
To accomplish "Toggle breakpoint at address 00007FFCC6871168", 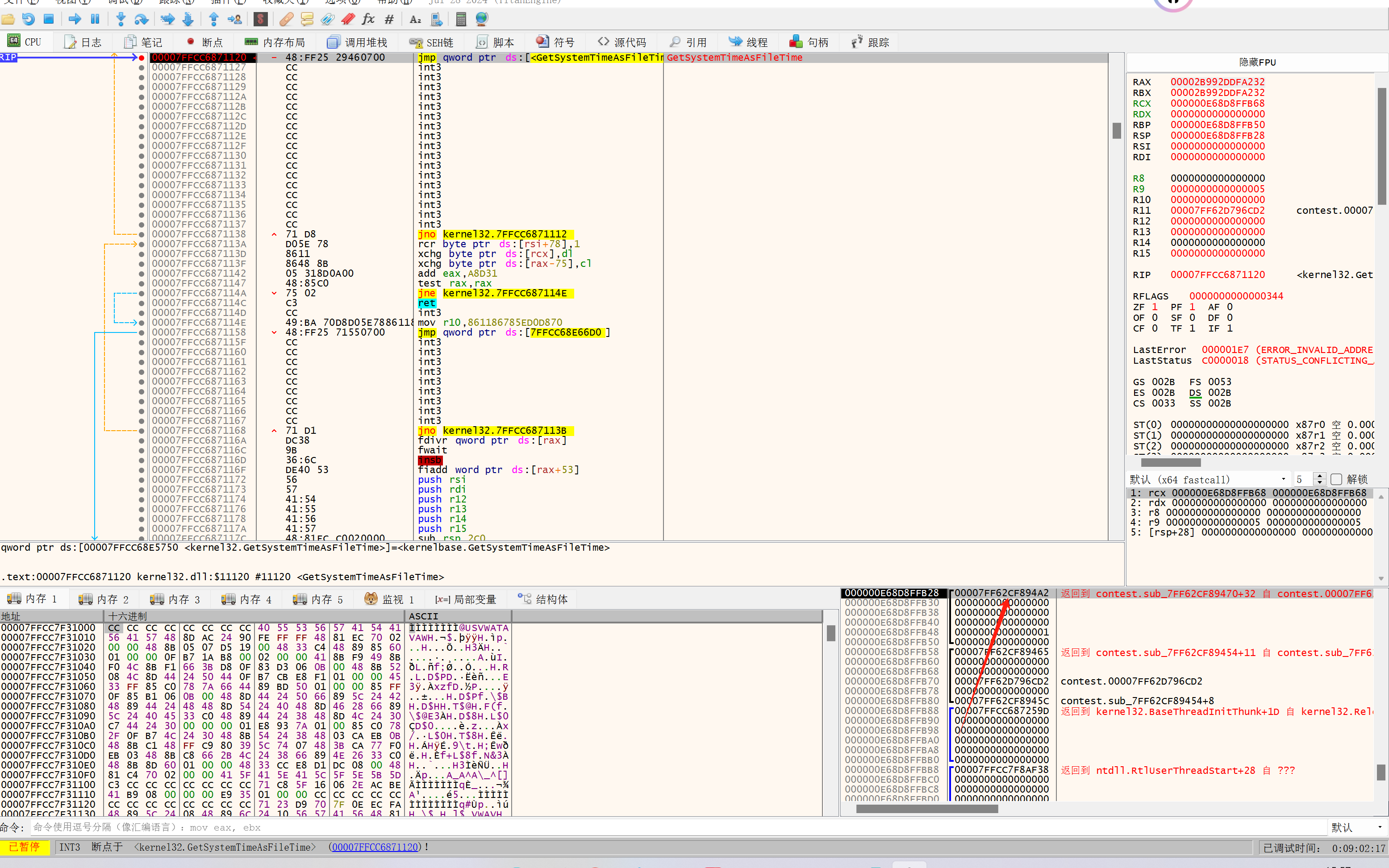I will pyautogui.click(x=141, y=431).
